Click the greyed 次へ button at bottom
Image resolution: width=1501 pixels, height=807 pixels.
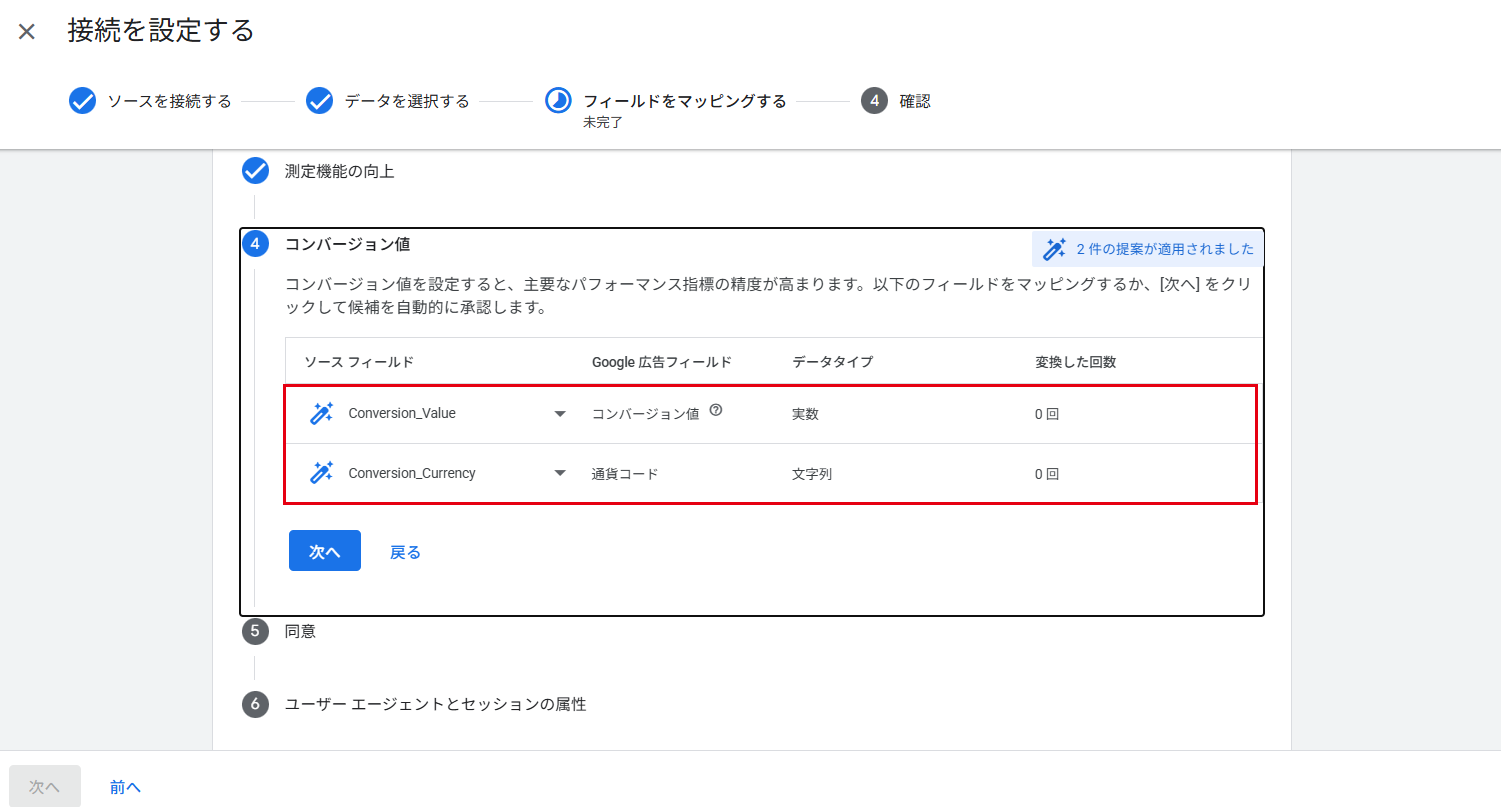point(45,787)
